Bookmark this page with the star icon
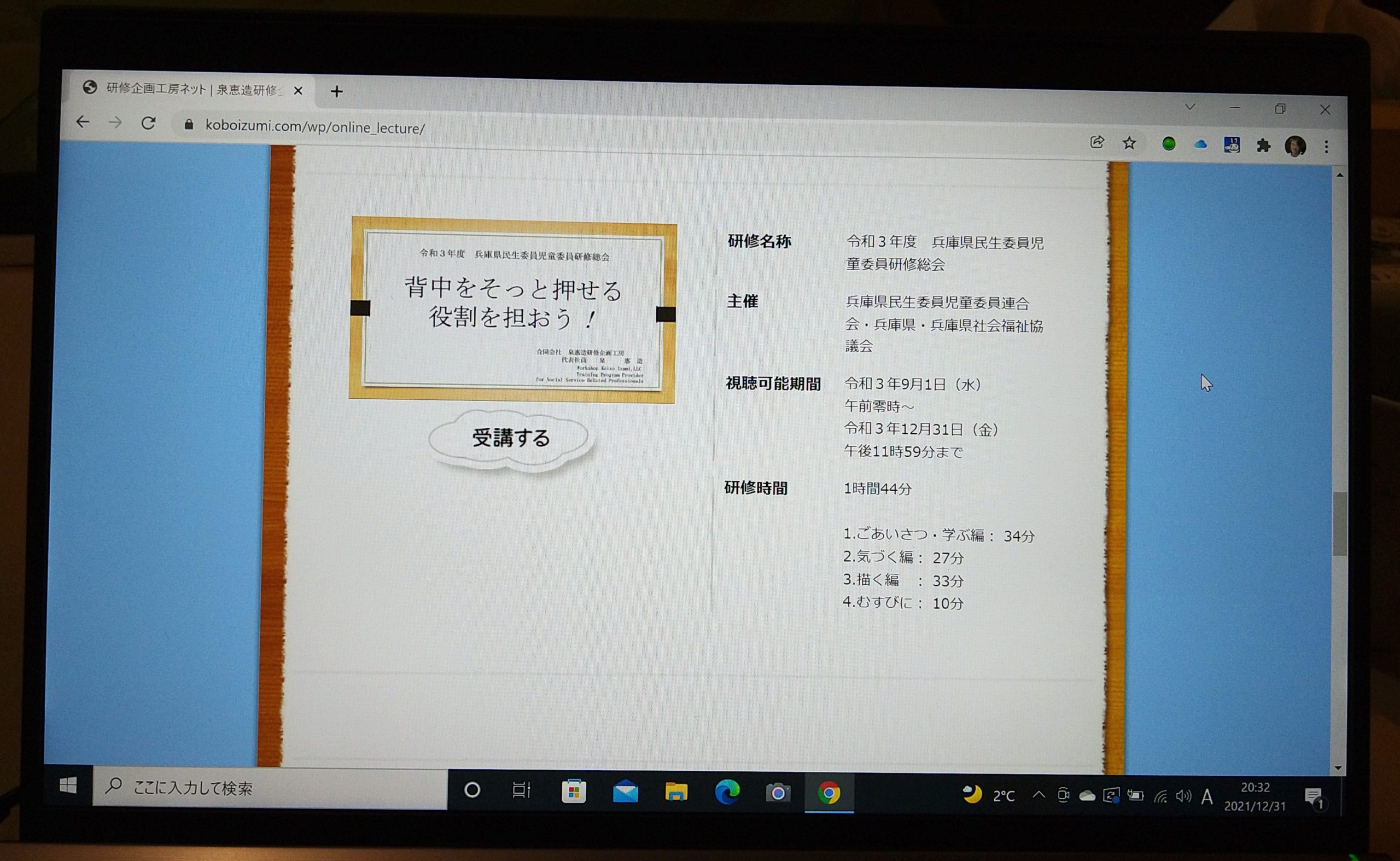This screenshot has width=1400, height=861. pos(1129,143)
